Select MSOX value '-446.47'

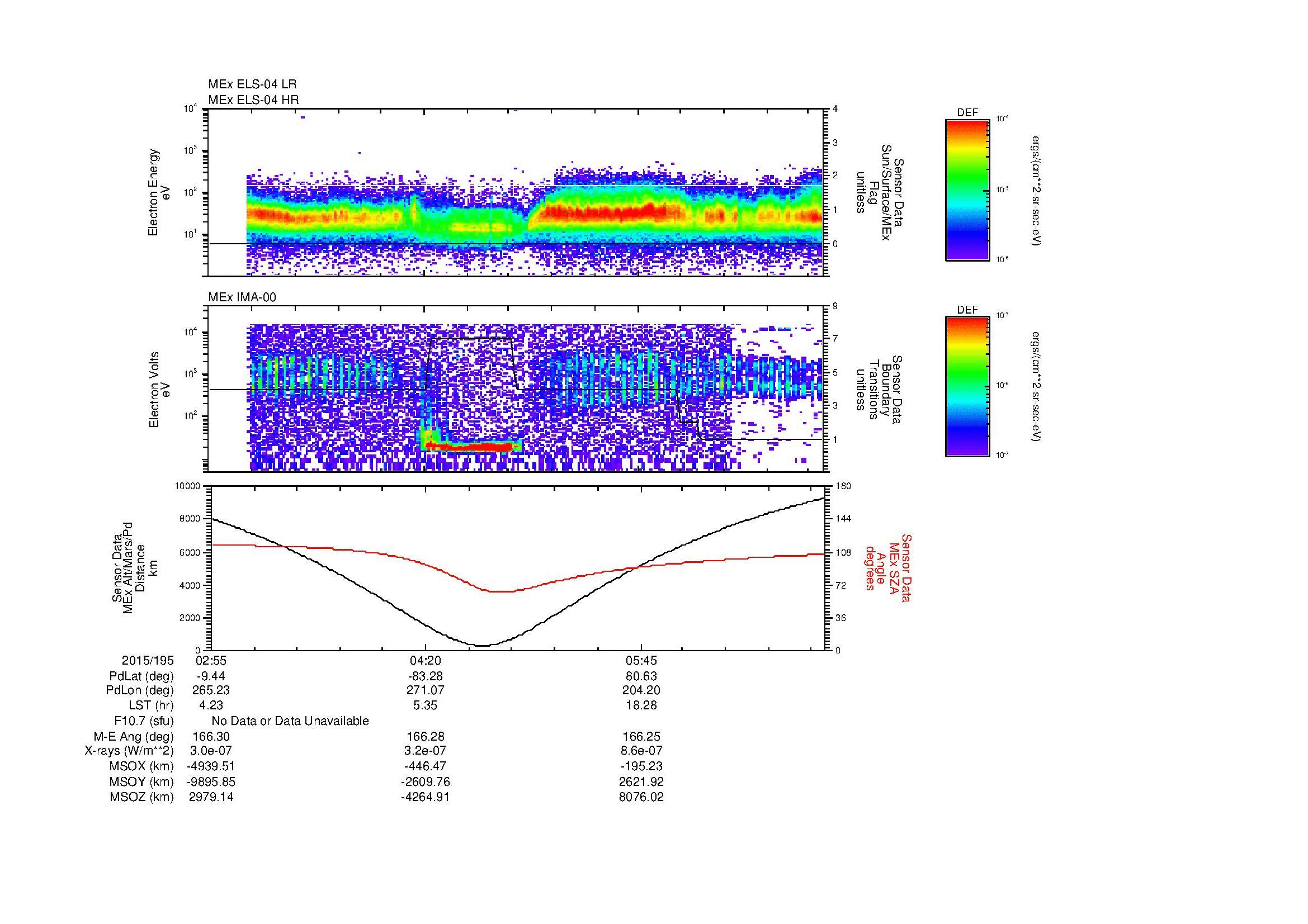[x=425, y=766]
